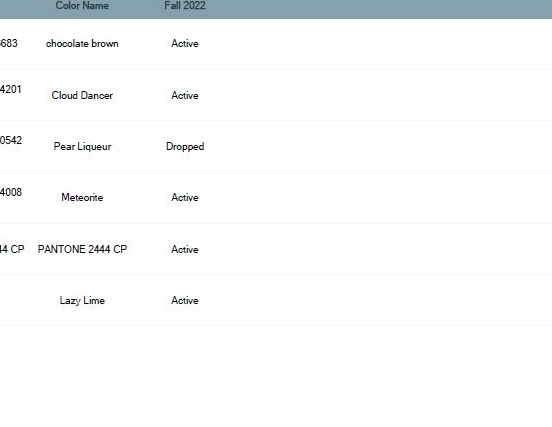Select the Meteorite color name cell
The height and width of the screenshot is (427, 552).
82,197
